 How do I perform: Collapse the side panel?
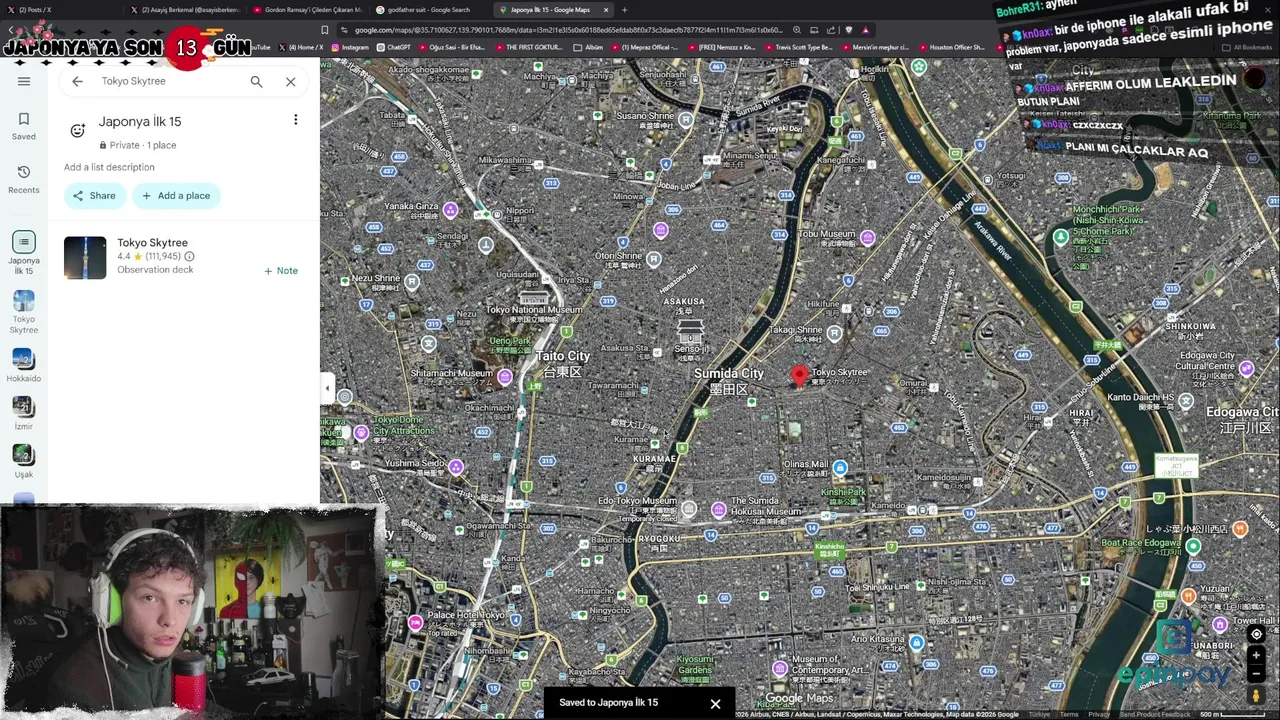point(327,388)
